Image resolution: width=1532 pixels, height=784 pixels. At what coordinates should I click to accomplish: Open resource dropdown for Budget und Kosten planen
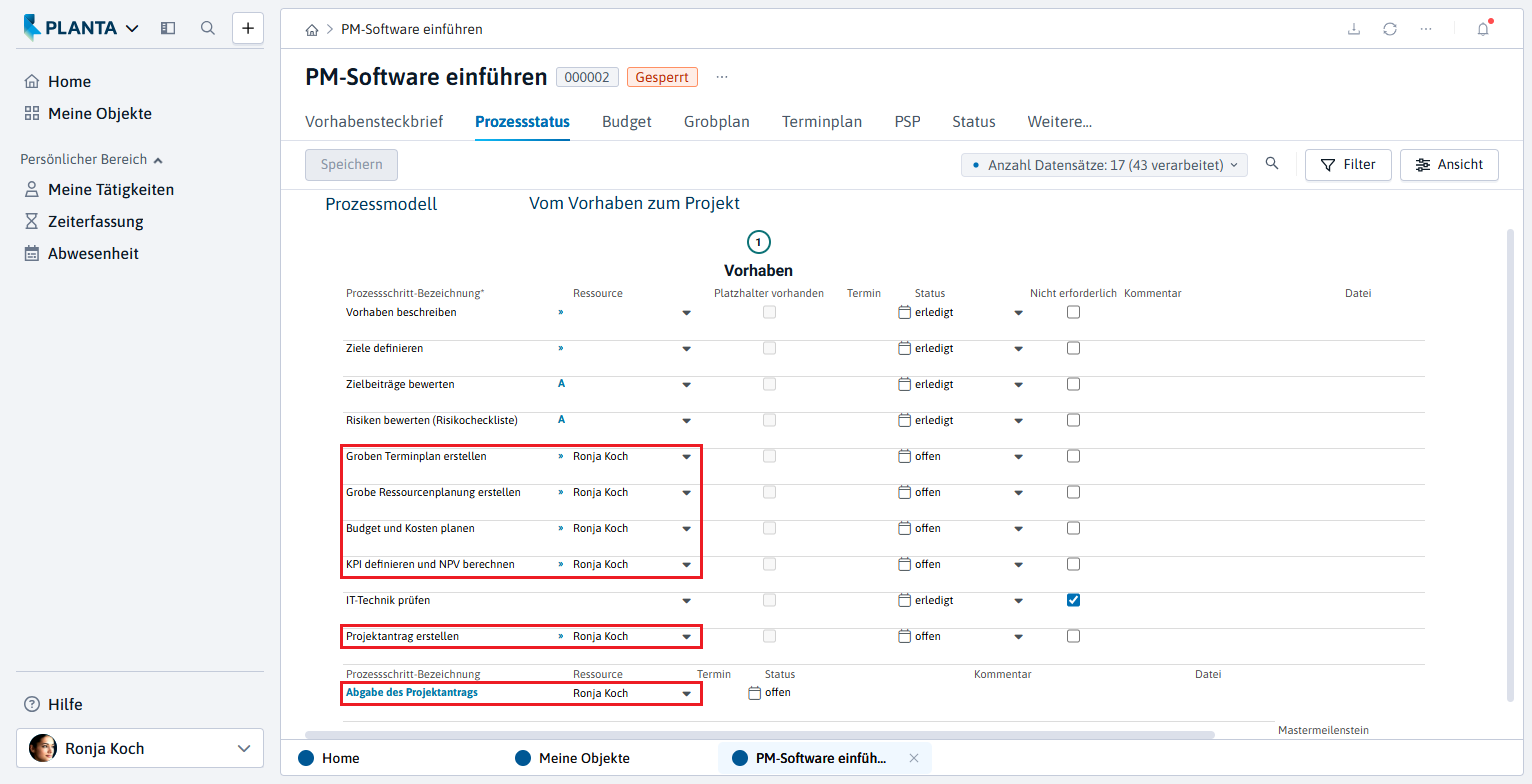(687, 529)
